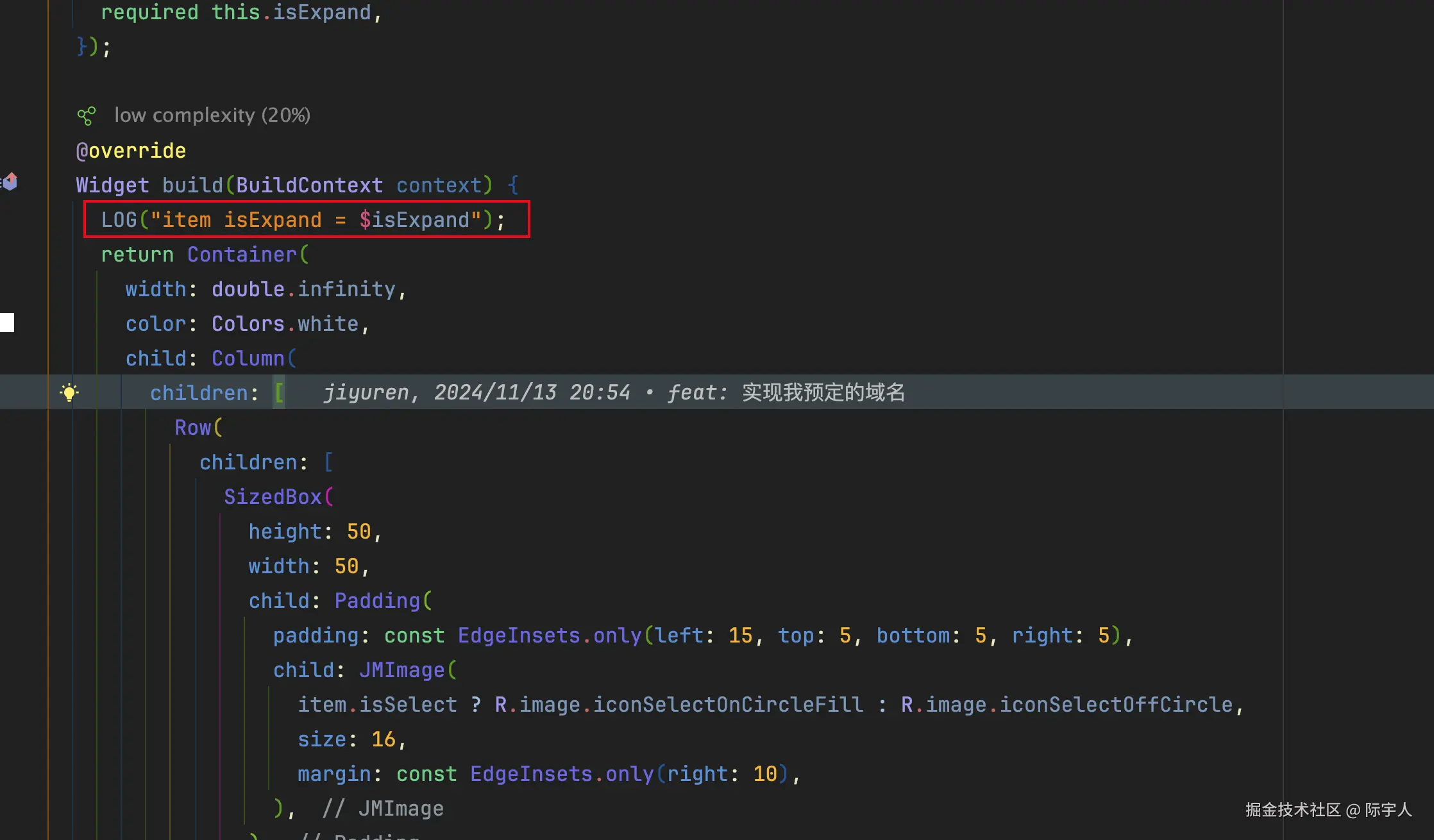Open the white color swatch in gutter
This screenshot has height=840, width=1434.
coord(7,323)
